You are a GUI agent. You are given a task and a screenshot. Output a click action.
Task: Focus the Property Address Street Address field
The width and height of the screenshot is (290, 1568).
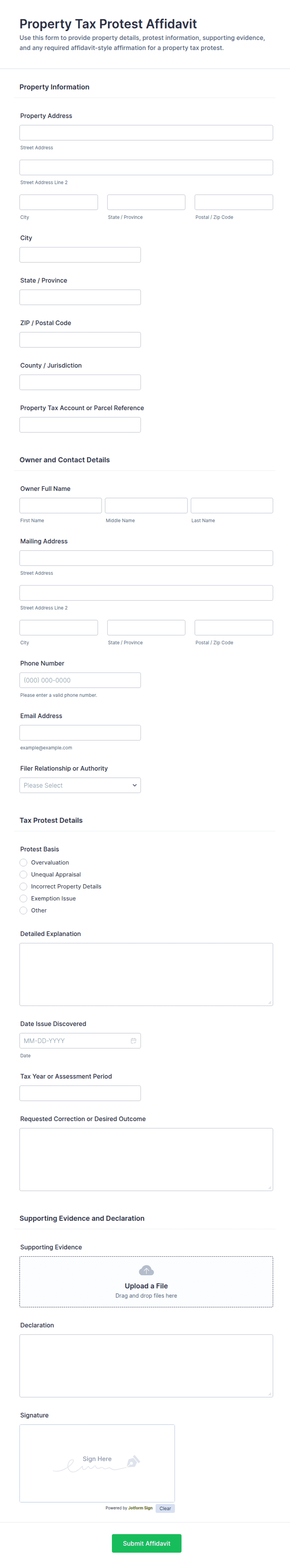click(x=146, y=133)
